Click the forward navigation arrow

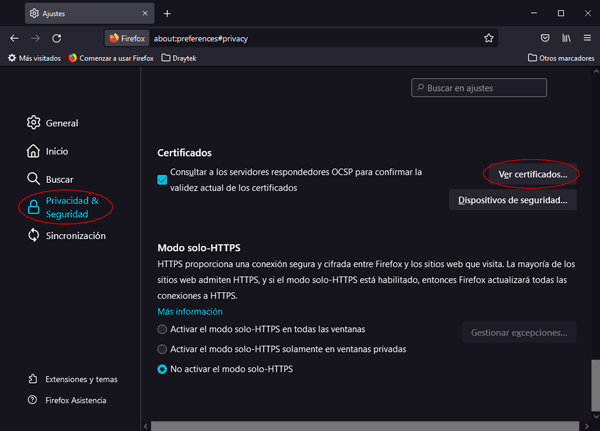35,38
